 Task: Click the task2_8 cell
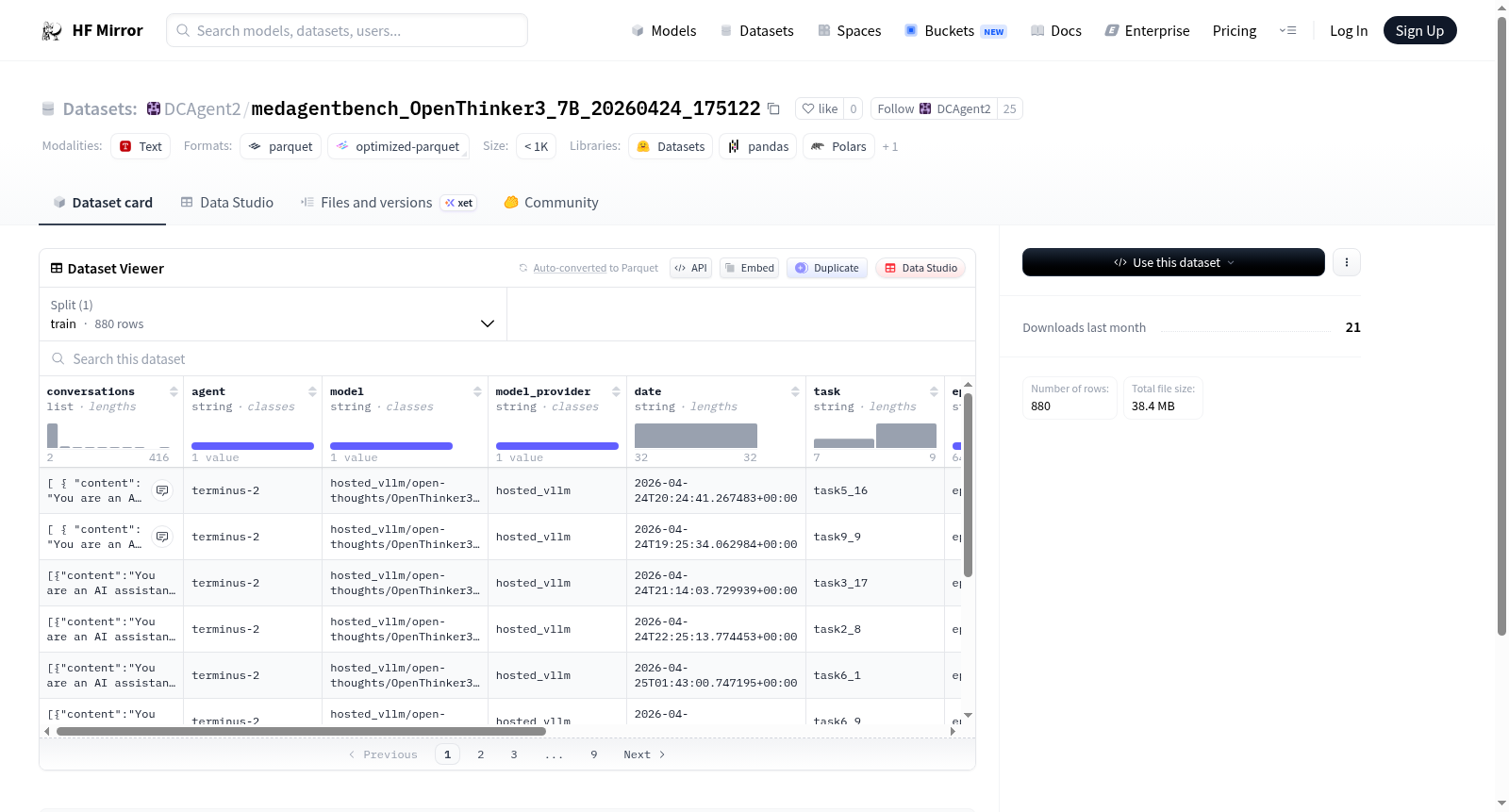874,629
